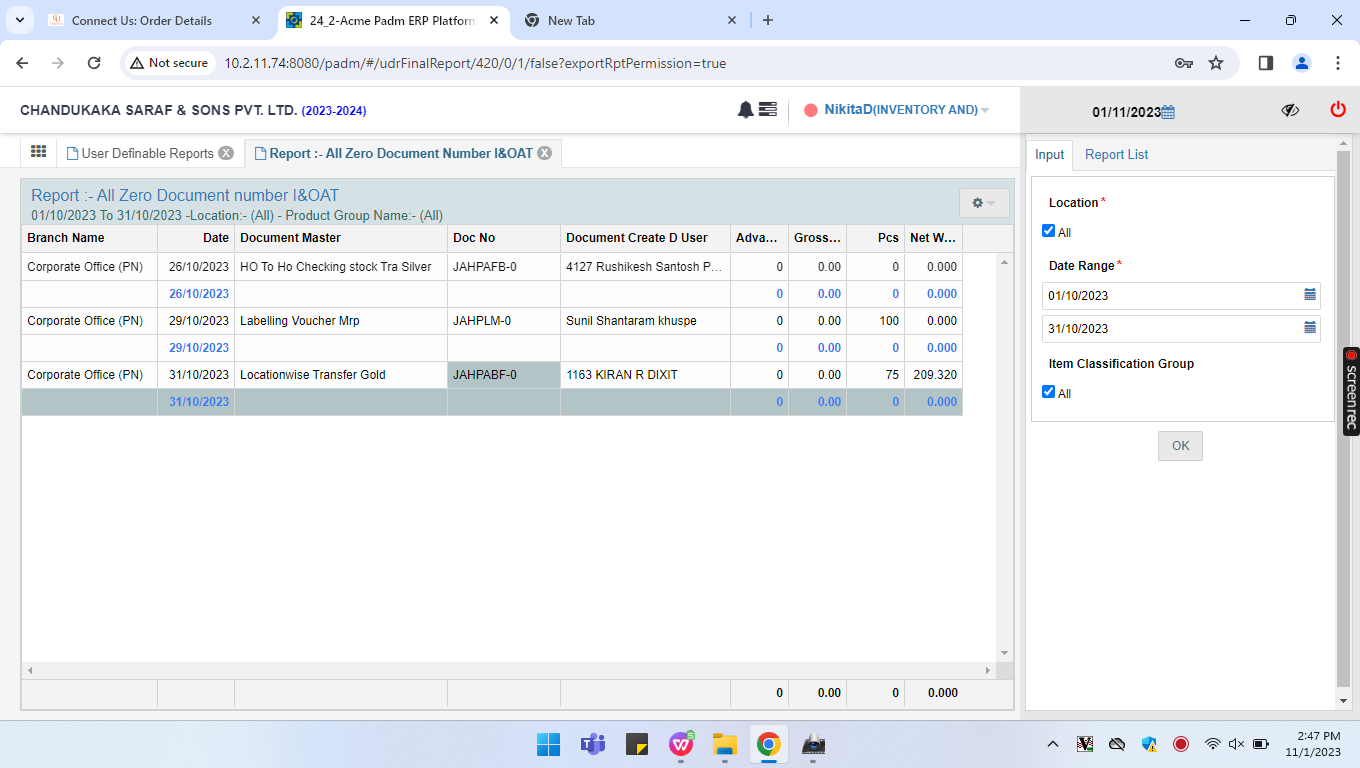Toggle the hidden-eye visibility icon in header
The width and height of the screenshot is (1360, 768).
coord(1290,110)
